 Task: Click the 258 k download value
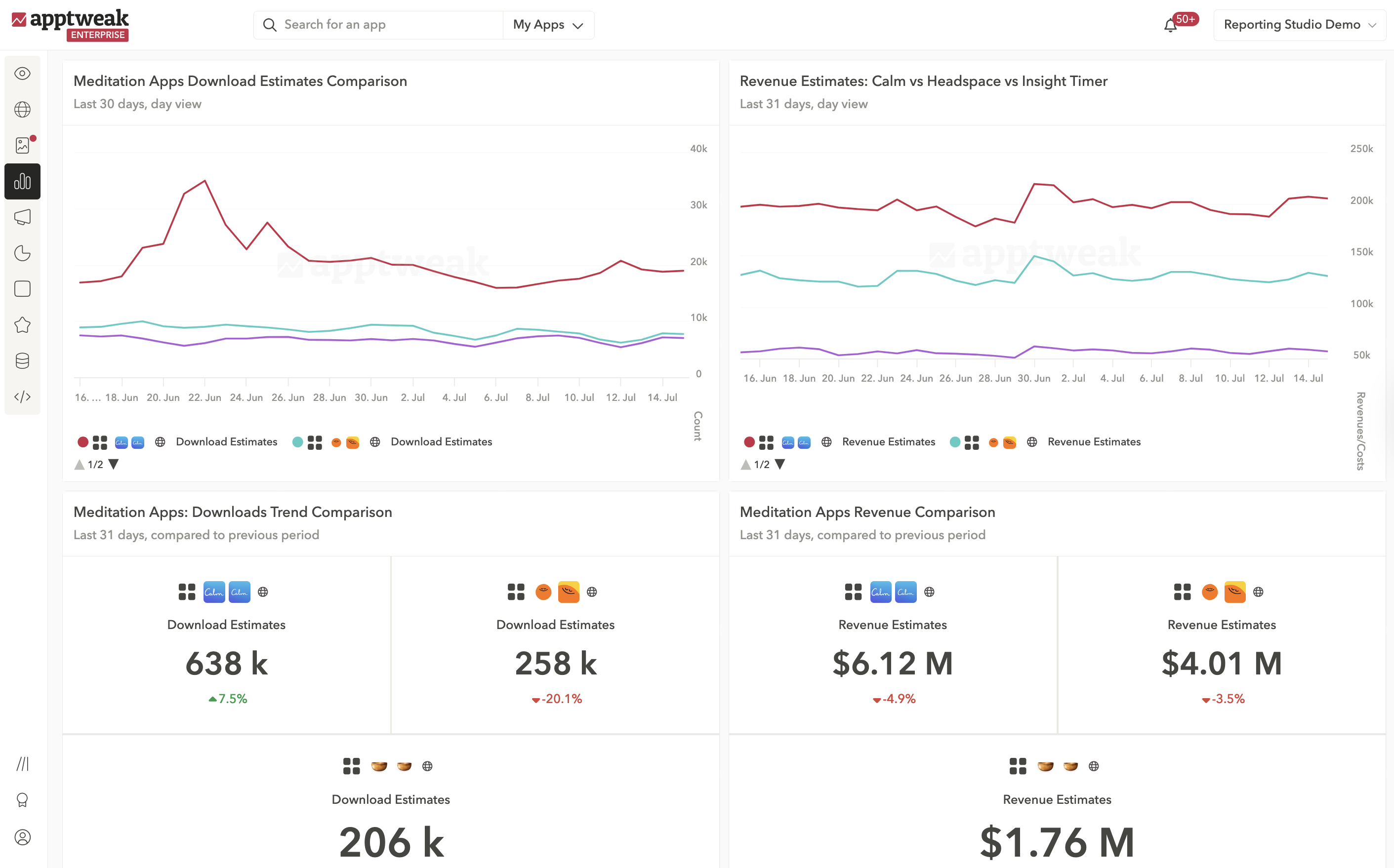(x=555, y=663)
